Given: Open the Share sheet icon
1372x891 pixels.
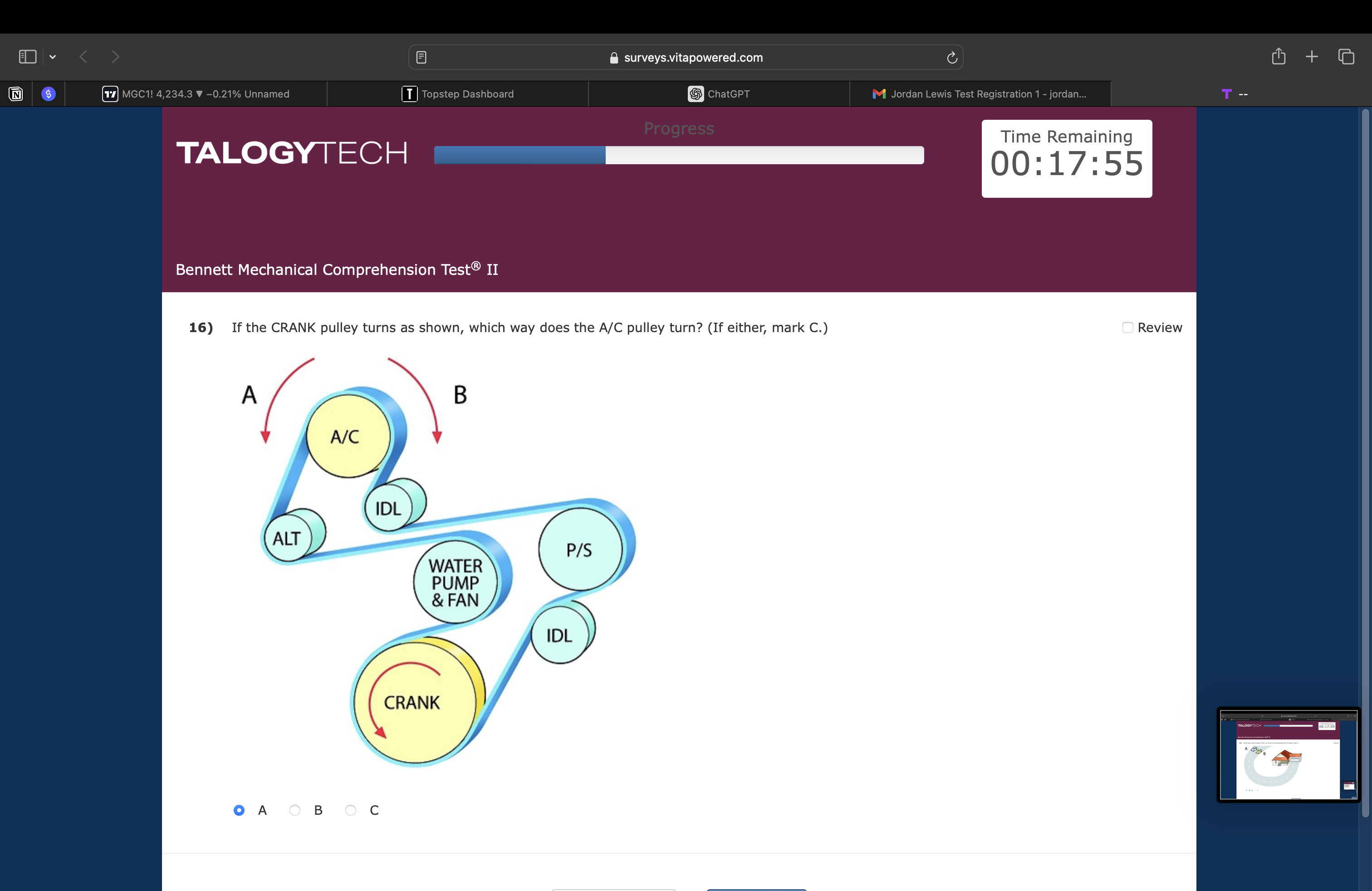Looking at the screenshot, I should 1279,56.
